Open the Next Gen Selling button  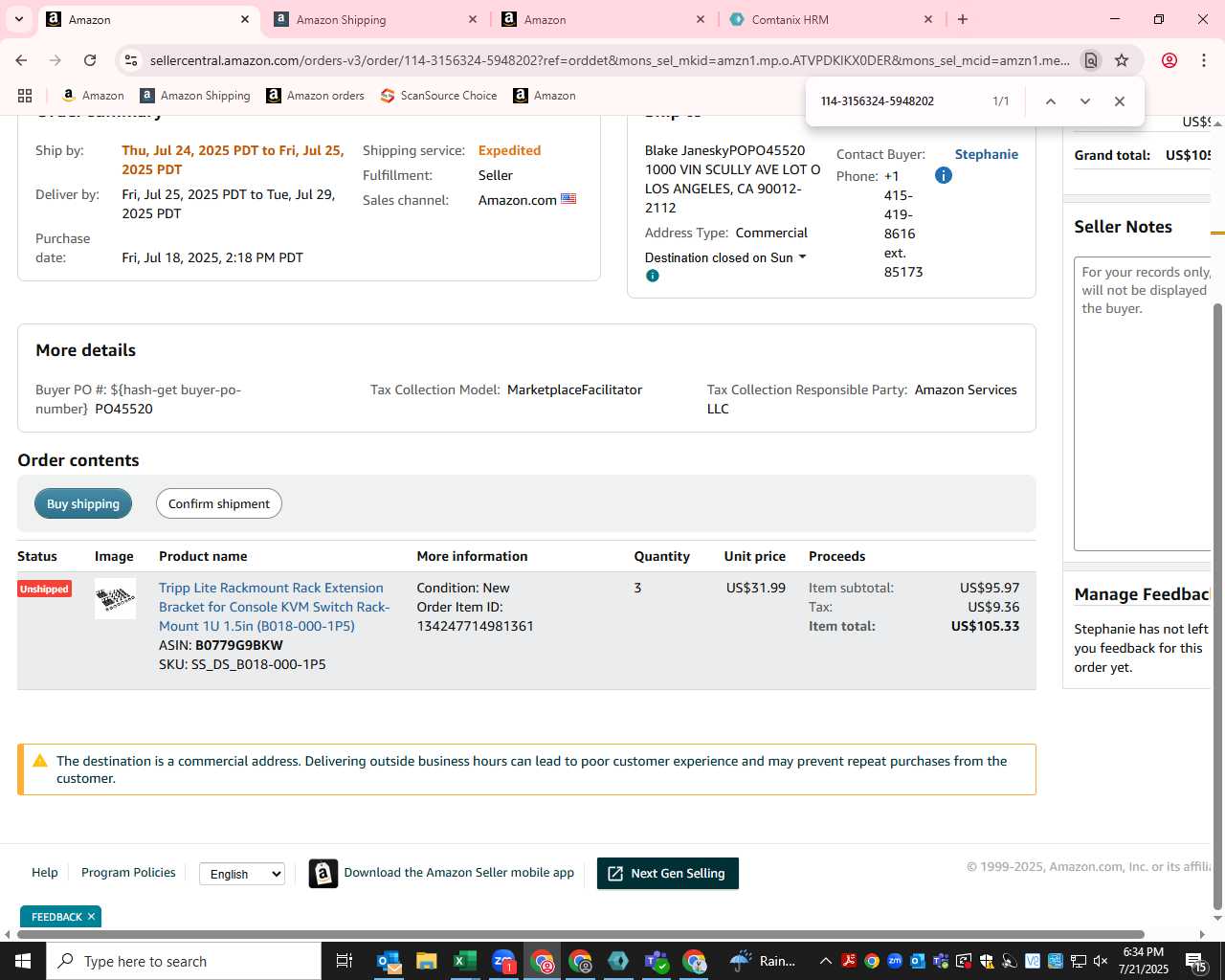668,874
